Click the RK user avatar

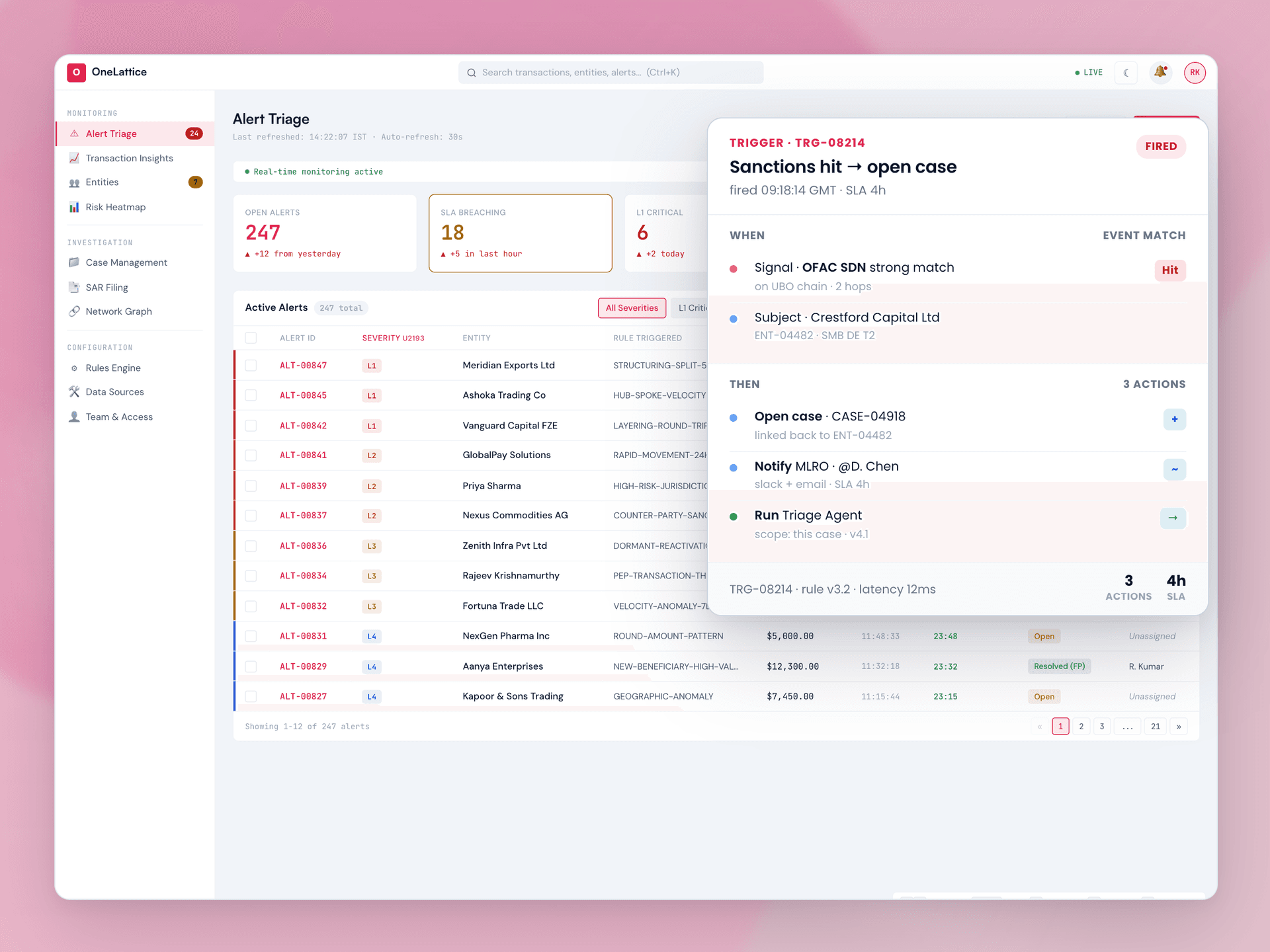tap(1195, 73)
